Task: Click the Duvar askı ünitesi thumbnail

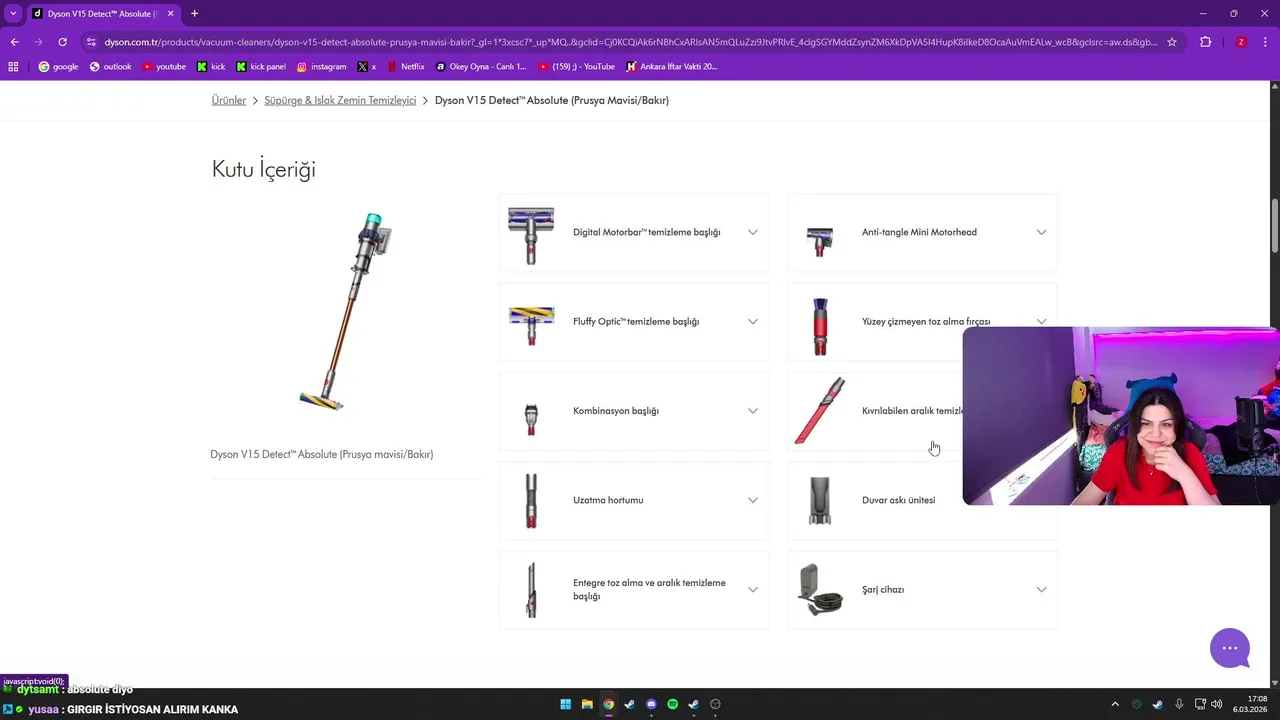Action: 820,500
